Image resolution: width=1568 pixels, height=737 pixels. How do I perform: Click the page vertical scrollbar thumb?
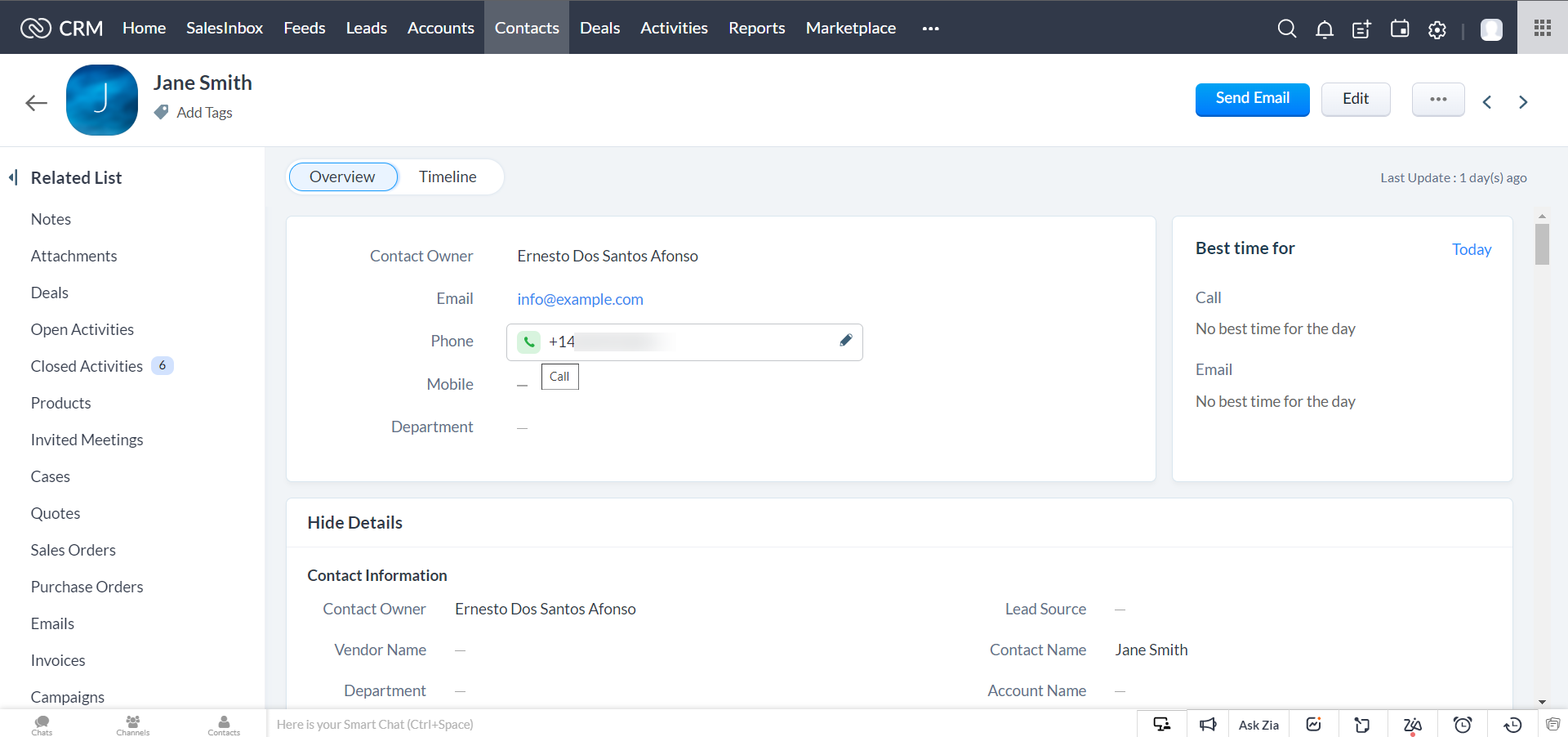tap(1542, 243)
